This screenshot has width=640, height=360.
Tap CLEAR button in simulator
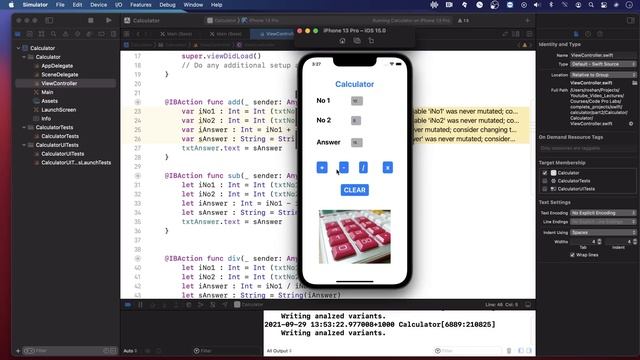(355, 190)
